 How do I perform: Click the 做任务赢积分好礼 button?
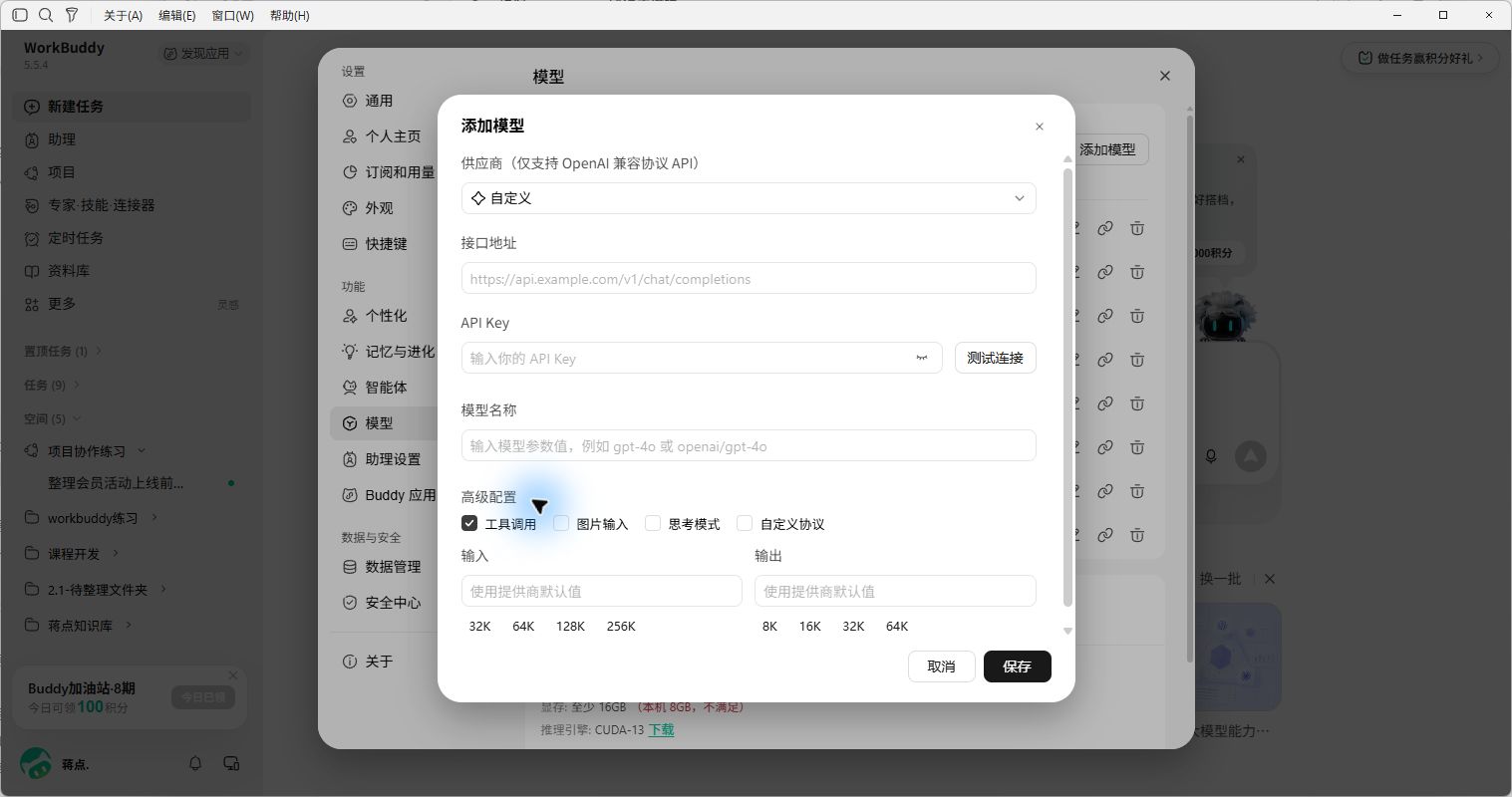click(x=1419, y=58)
